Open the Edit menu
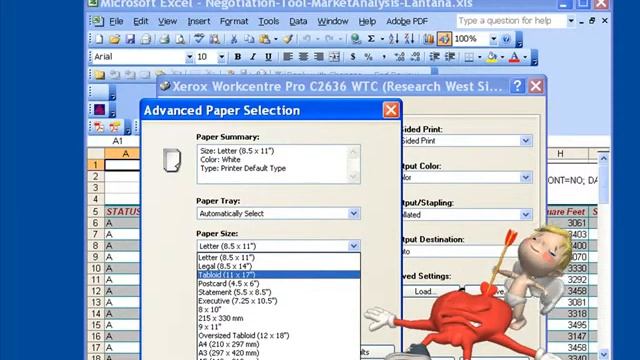The height and width of the screenshot is (360, 640). pos(140,21)
